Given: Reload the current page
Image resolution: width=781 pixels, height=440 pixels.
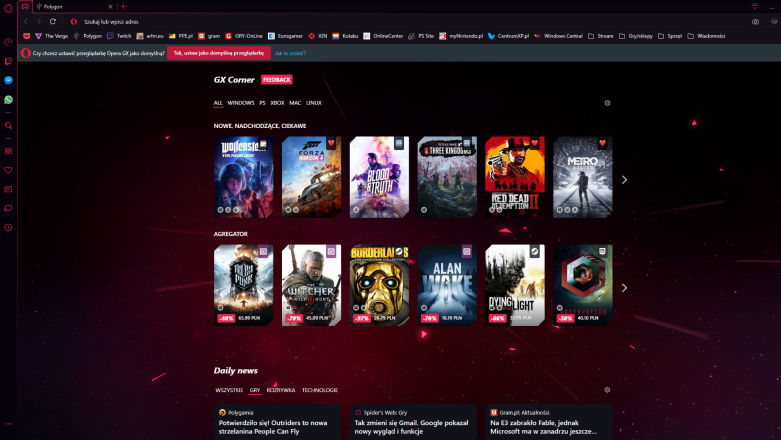Looking at the screenshot, I should pos(53,21).
